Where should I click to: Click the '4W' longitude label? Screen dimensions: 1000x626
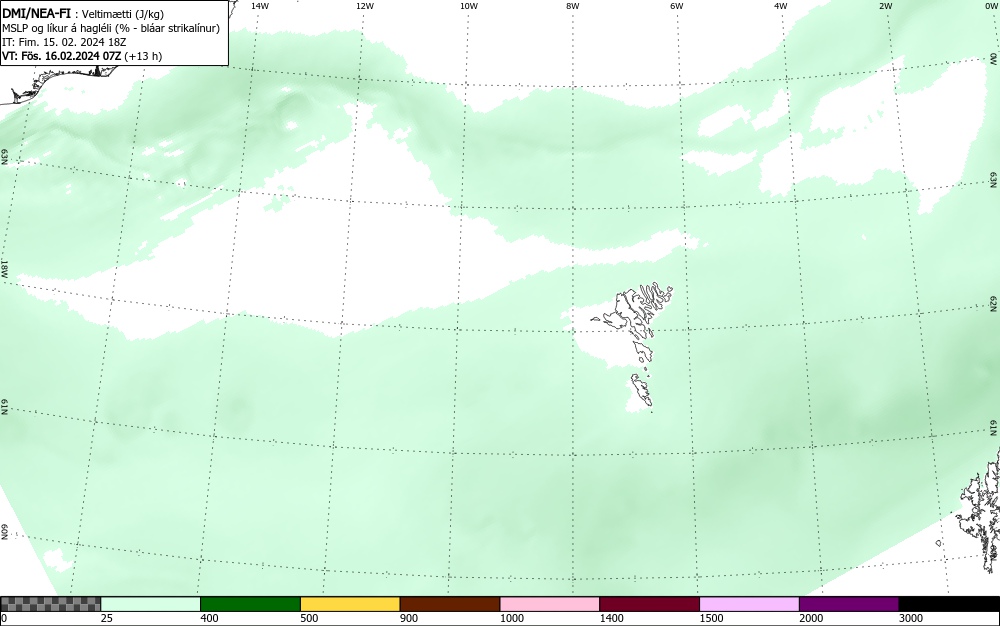tap(781, 6)
